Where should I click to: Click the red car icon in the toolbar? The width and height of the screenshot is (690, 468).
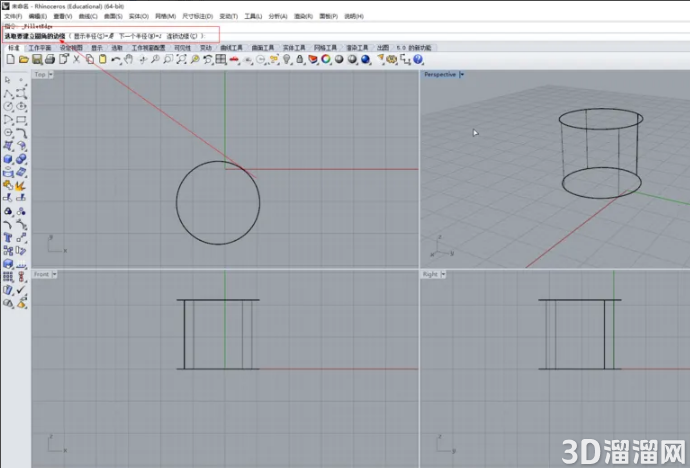coord(234,59)
